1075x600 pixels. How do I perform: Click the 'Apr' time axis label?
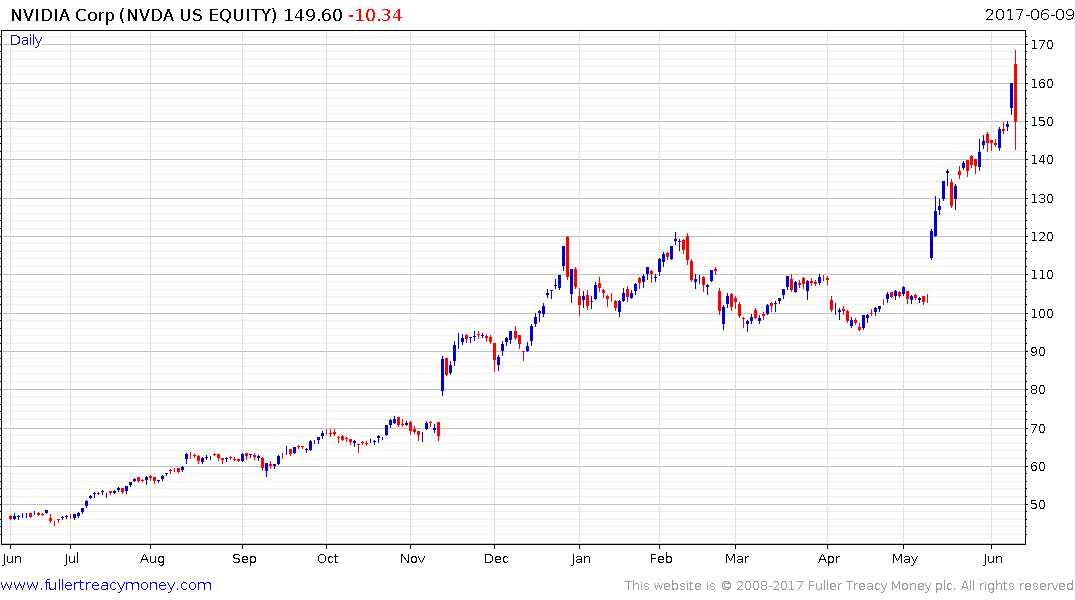tap(829, 559)
